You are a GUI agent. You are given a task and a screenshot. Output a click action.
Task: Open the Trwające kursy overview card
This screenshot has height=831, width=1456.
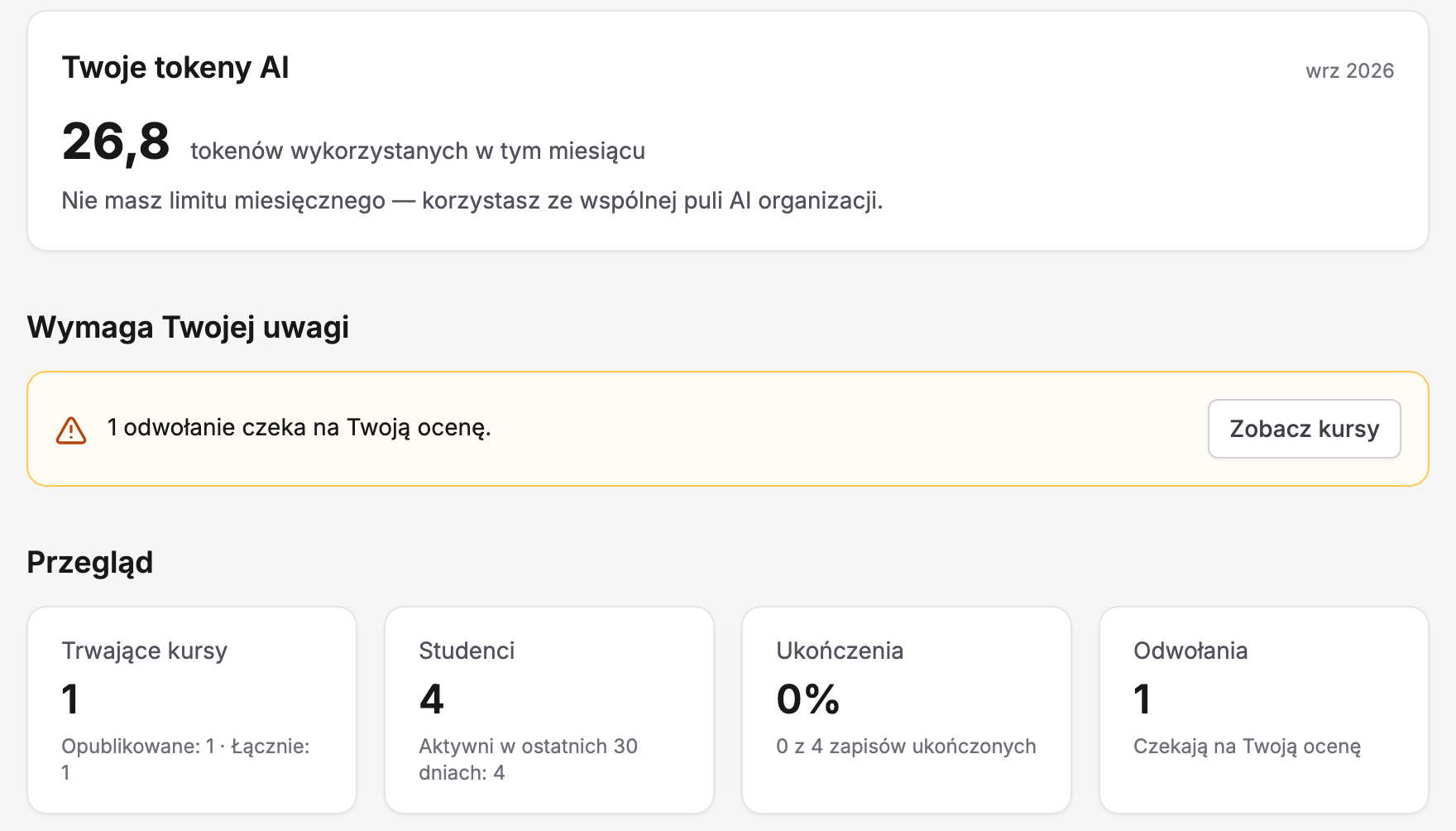pyautogui.click(x=192, y=710)
